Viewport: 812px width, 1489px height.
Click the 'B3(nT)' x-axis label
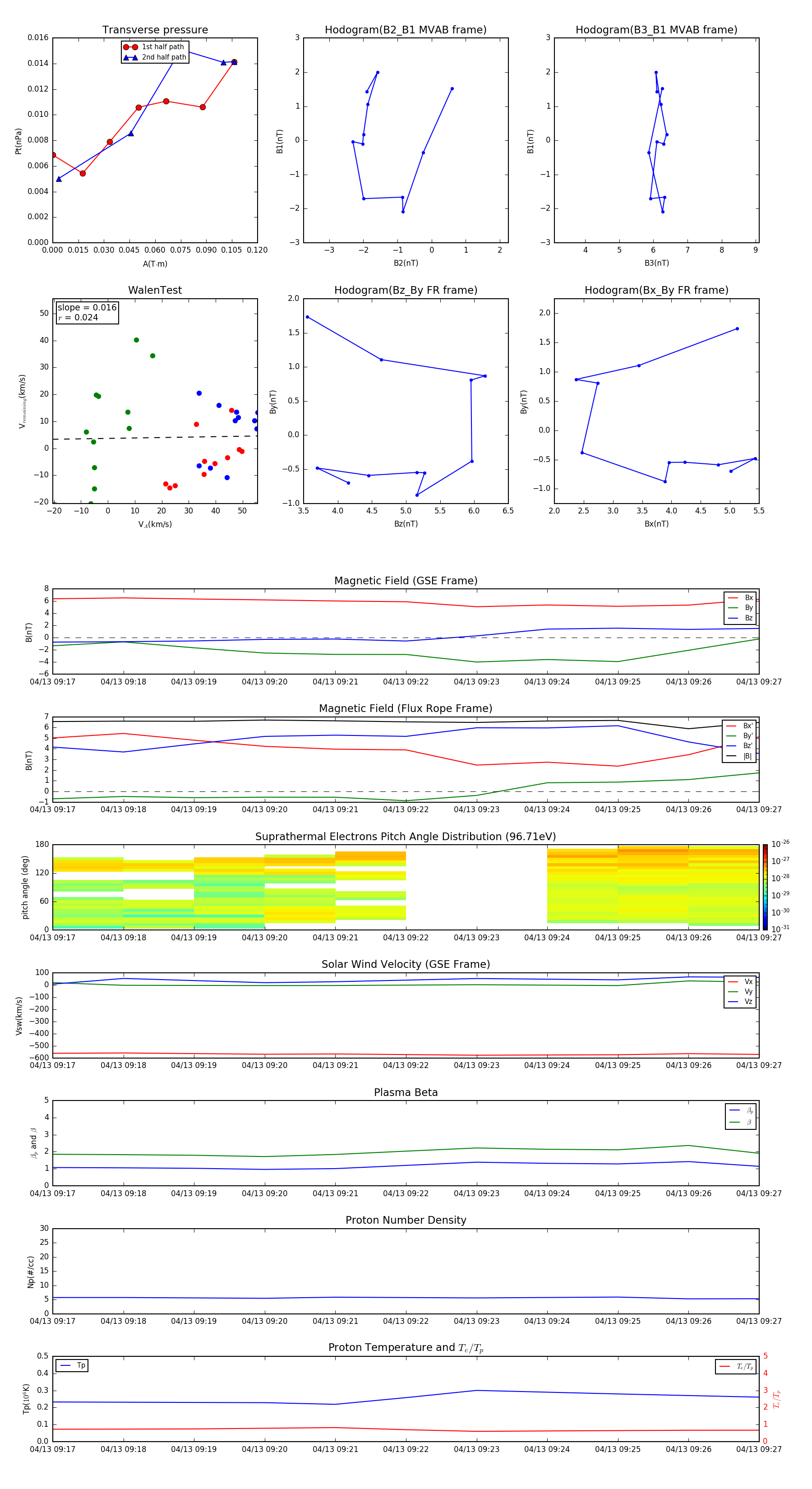click(656, 263)
